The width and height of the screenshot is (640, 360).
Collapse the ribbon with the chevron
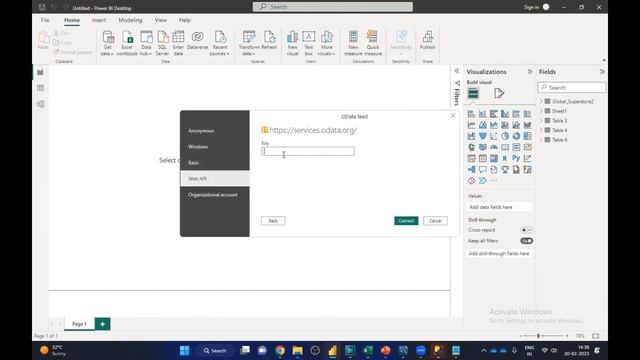(x=604, y=60)
